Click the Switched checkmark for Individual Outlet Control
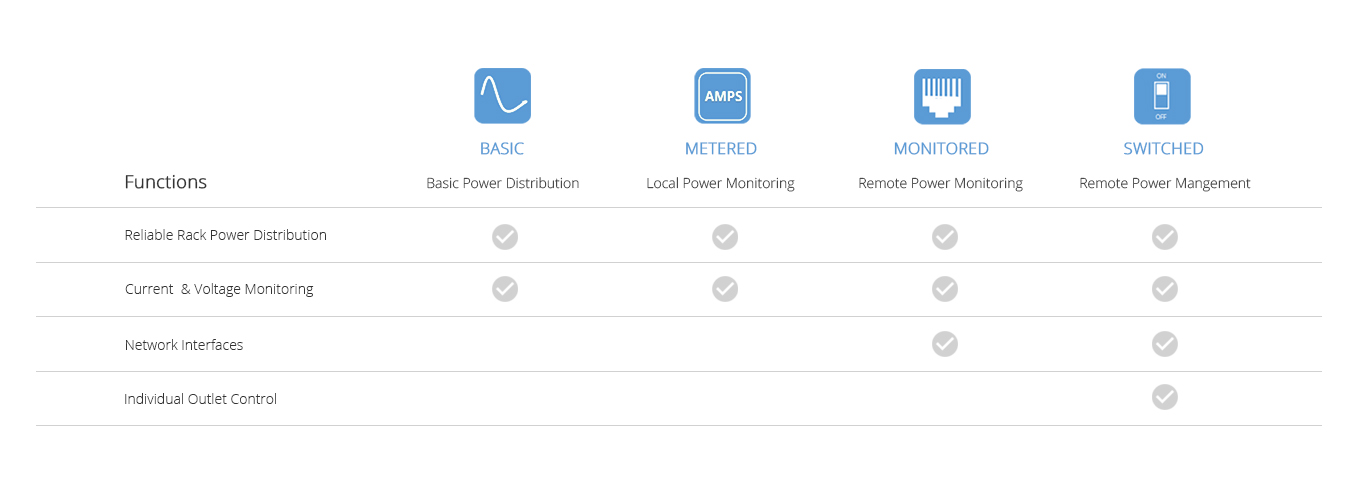This screenshot has width=1358, height=481. [1164, 397]
